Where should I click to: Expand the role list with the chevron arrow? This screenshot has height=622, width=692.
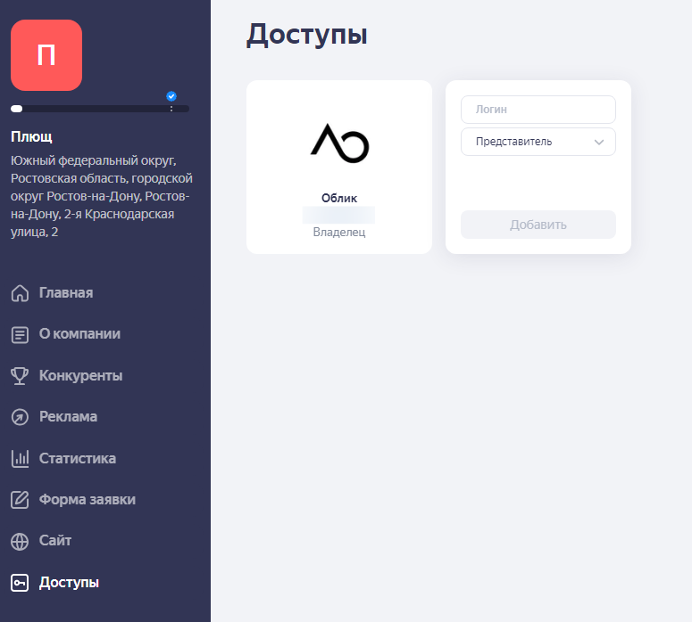click(x=599, y=142)
